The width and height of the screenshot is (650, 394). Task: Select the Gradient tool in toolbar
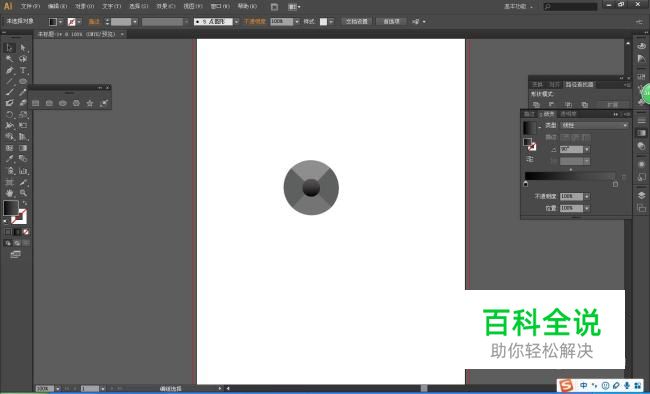tap(23, 148)
